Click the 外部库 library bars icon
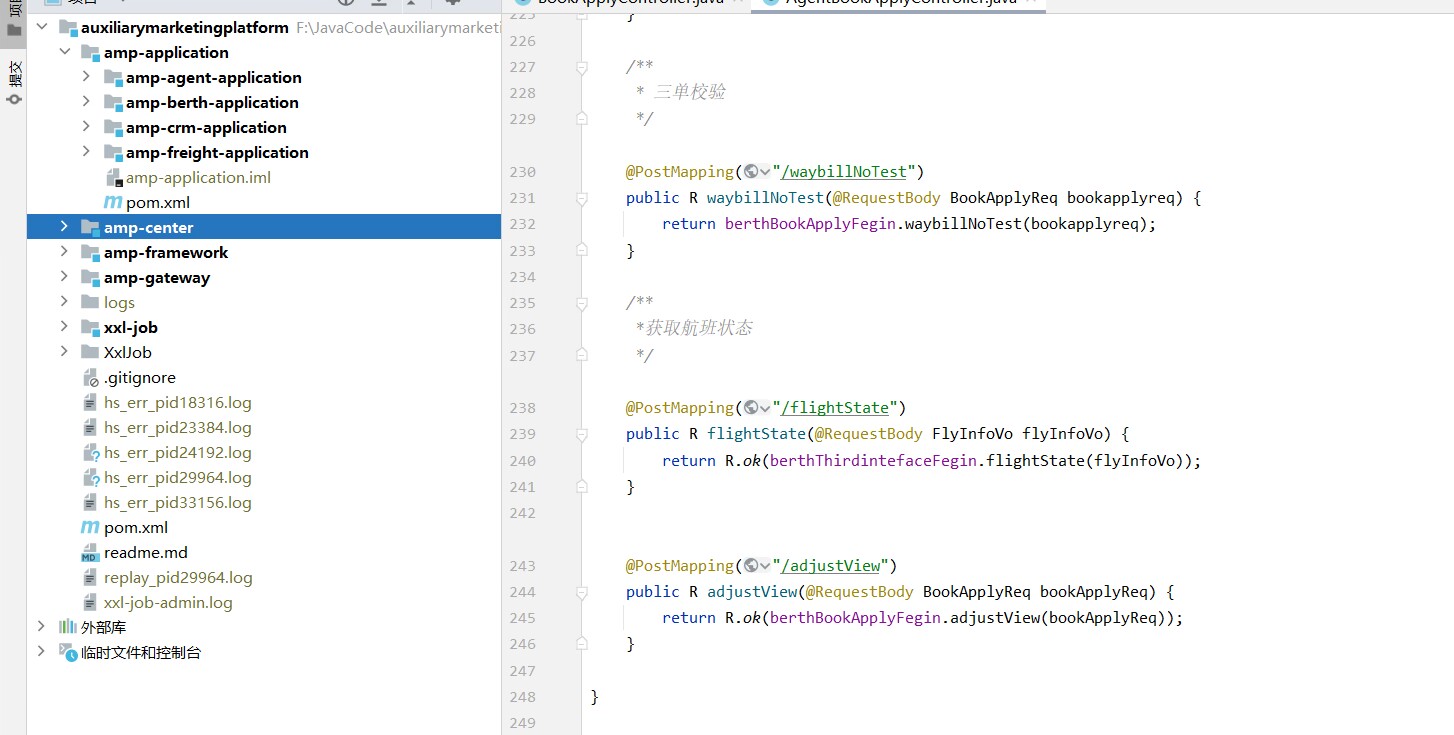Screen dimensions: 1454x735 67,627
